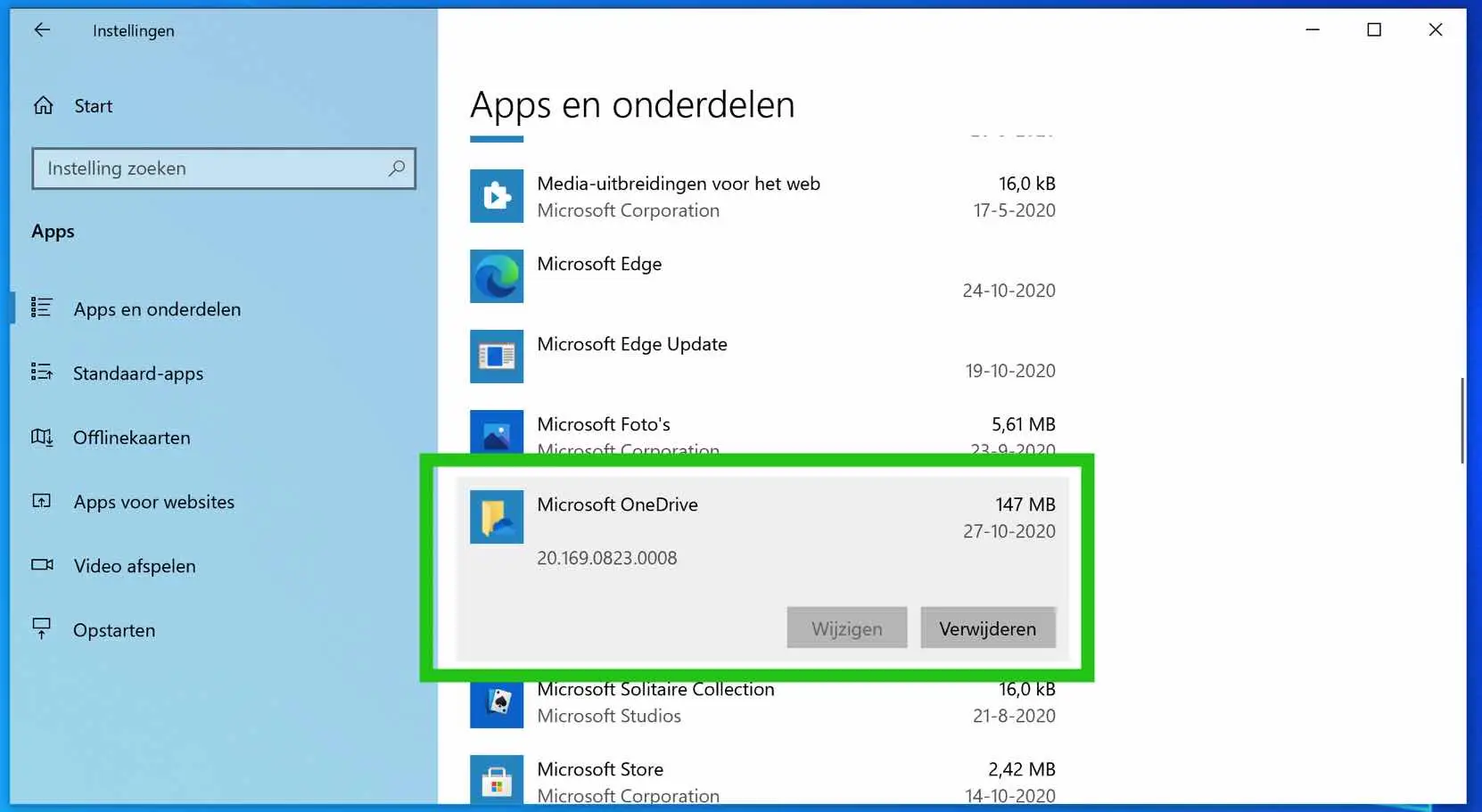
Task: Go to the Start settings page
Action: pyautogui.click(x=94, y=106)
